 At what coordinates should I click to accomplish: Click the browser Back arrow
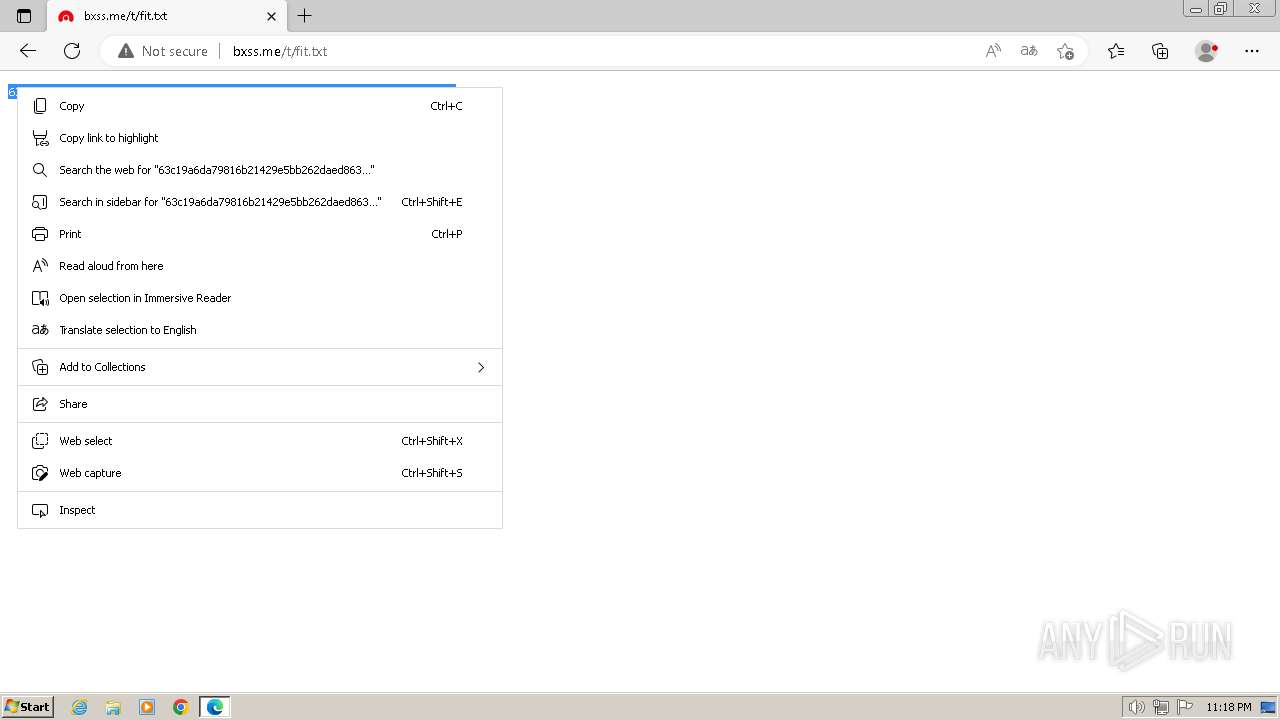(x=28, y=51)
